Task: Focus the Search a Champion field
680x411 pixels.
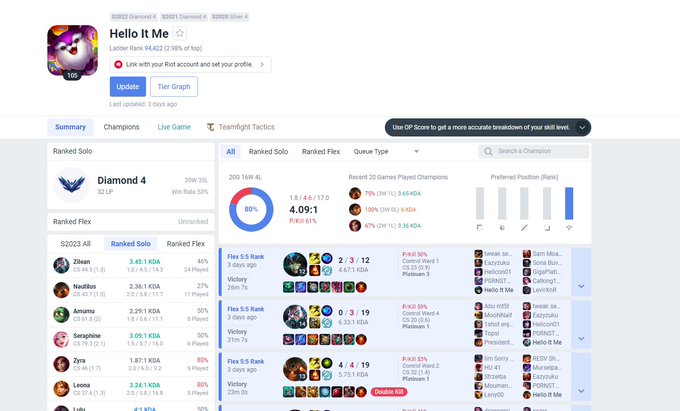Action: pos(534,151)
